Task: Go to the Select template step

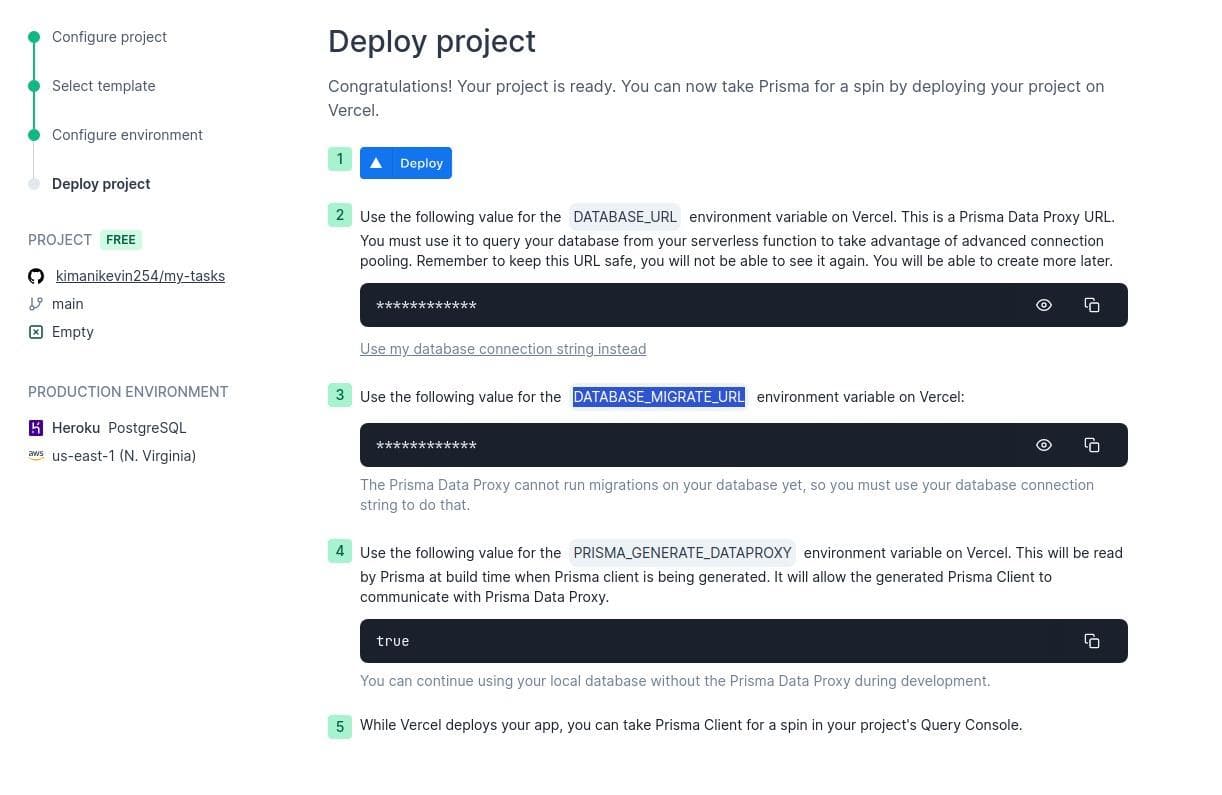Action: pos(103,86)
